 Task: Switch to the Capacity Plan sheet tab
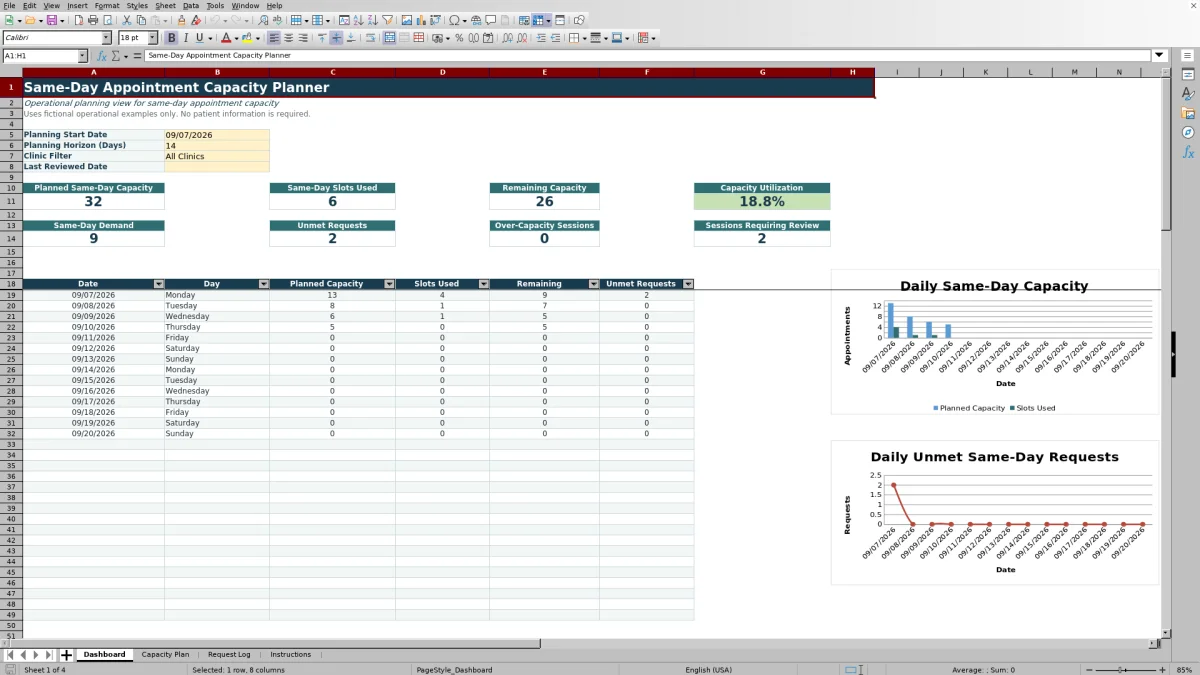coord(165,655)
